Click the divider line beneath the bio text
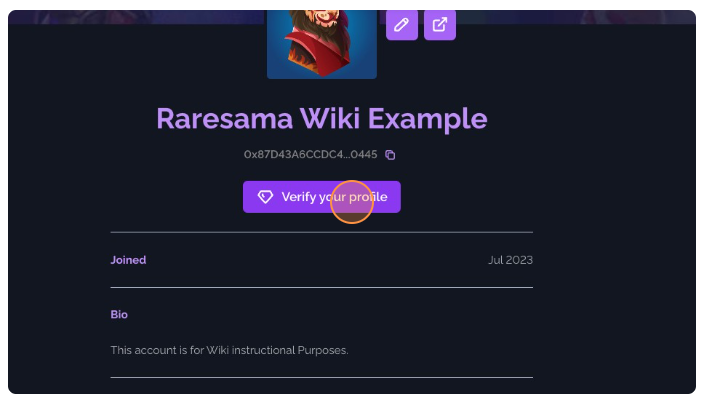This screenshot has width=705, height=401. point(322,377)
